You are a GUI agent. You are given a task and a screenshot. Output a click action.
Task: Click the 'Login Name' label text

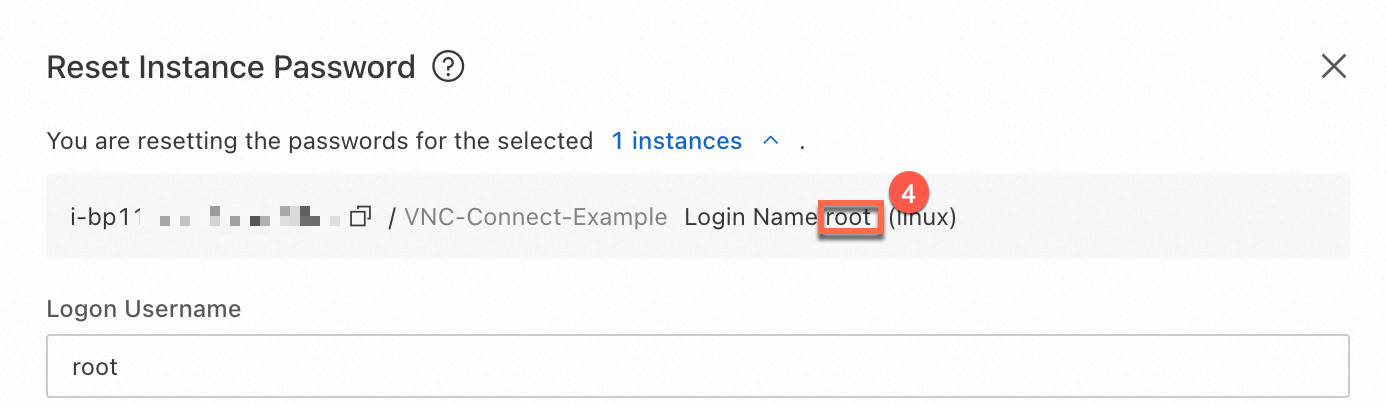click(x=751, y=217)
